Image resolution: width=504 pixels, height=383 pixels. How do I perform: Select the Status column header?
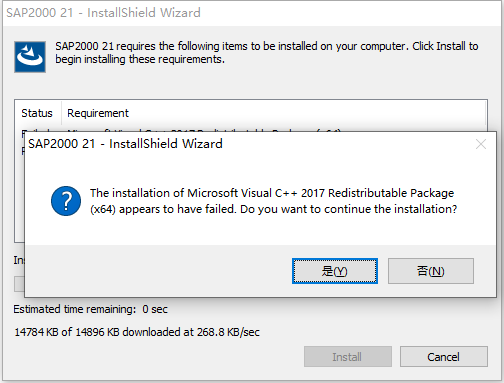coord(37,113)
